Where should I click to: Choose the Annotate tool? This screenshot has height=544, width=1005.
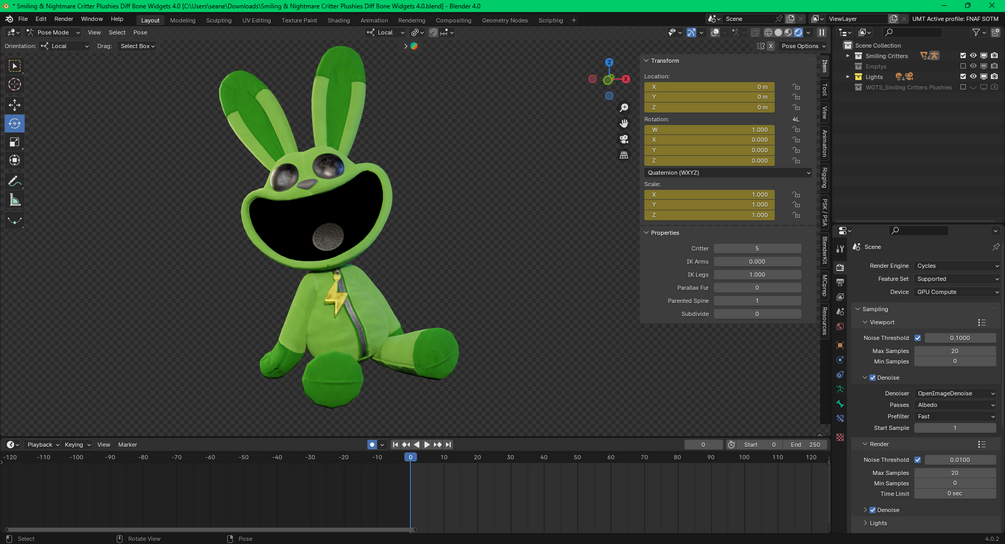(x=15, y=181)
